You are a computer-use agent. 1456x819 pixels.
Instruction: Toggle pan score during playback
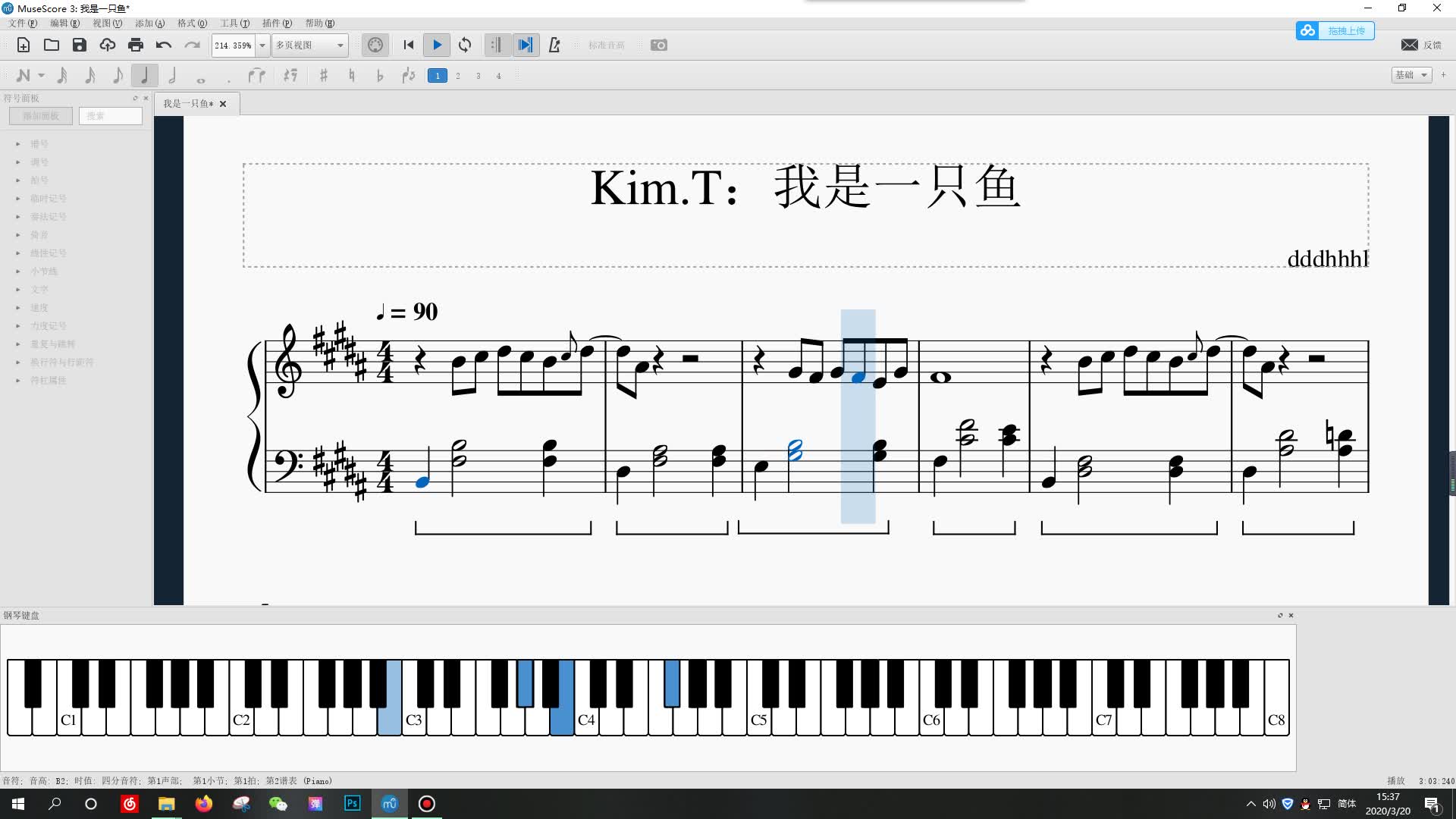tap(525, 45)
